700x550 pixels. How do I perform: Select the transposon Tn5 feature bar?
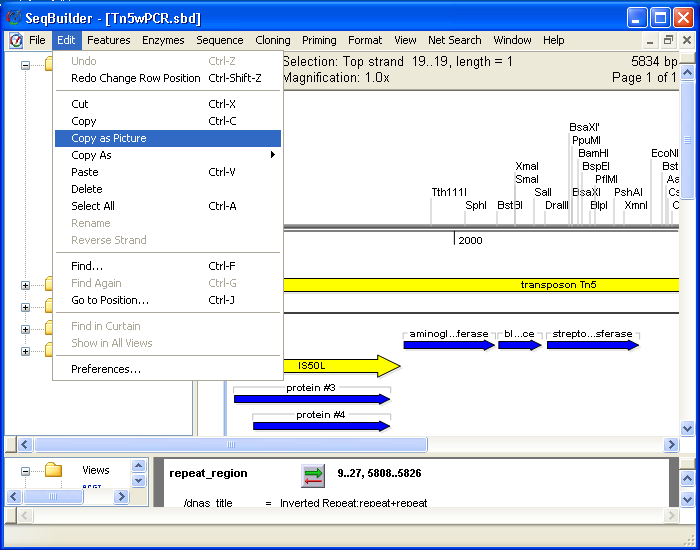[x=481, y=285]
